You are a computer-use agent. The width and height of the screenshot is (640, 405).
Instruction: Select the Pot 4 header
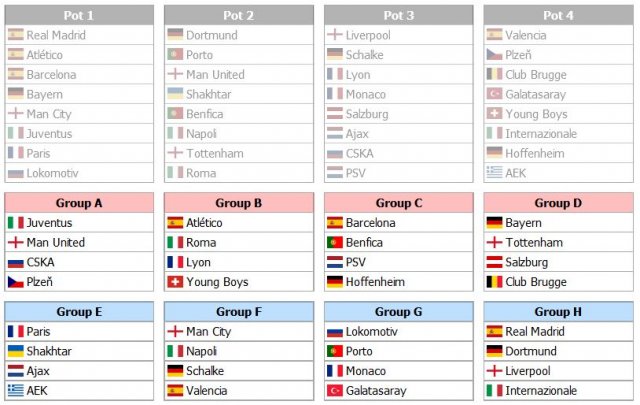[558, 16]
